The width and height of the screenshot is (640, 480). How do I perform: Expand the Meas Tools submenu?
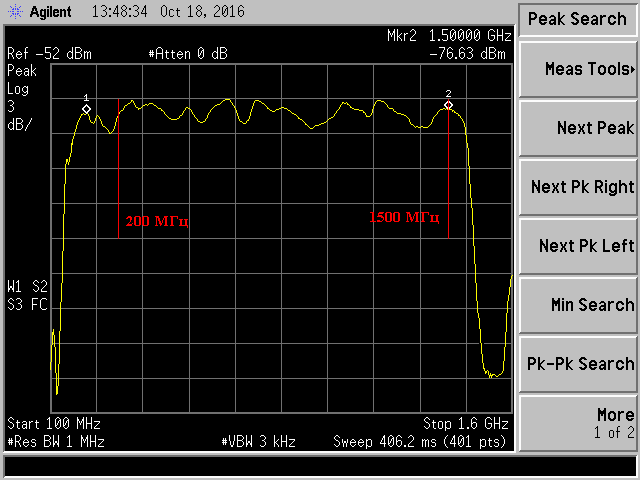577,69
